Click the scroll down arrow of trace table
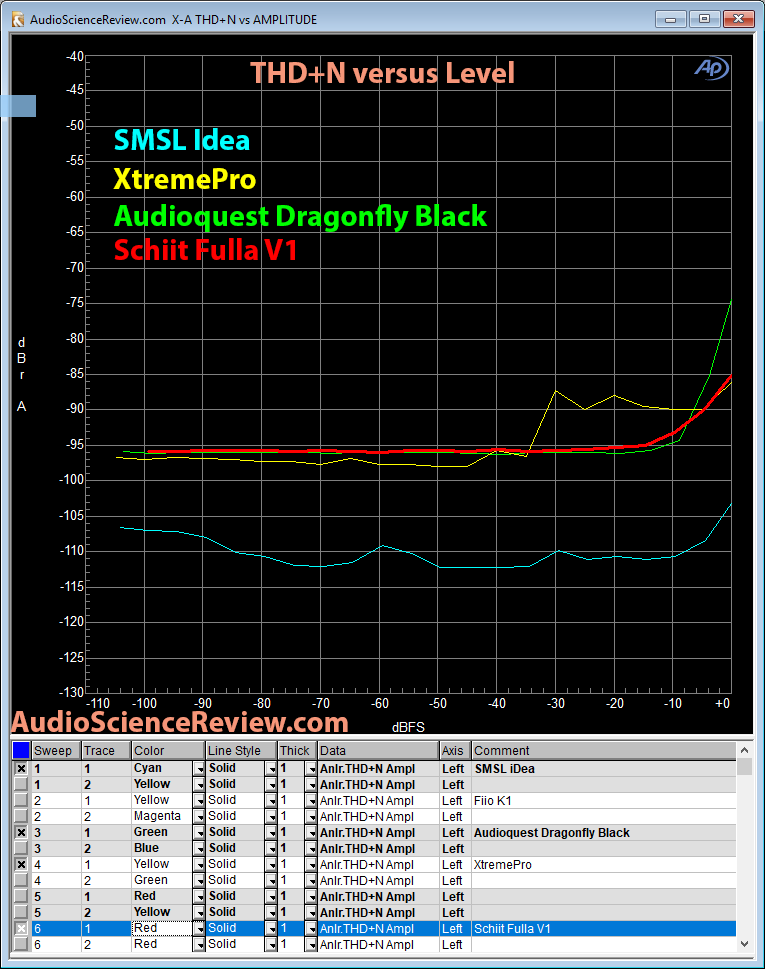Screen dimensions: 765x969 (x=745, y=944)
